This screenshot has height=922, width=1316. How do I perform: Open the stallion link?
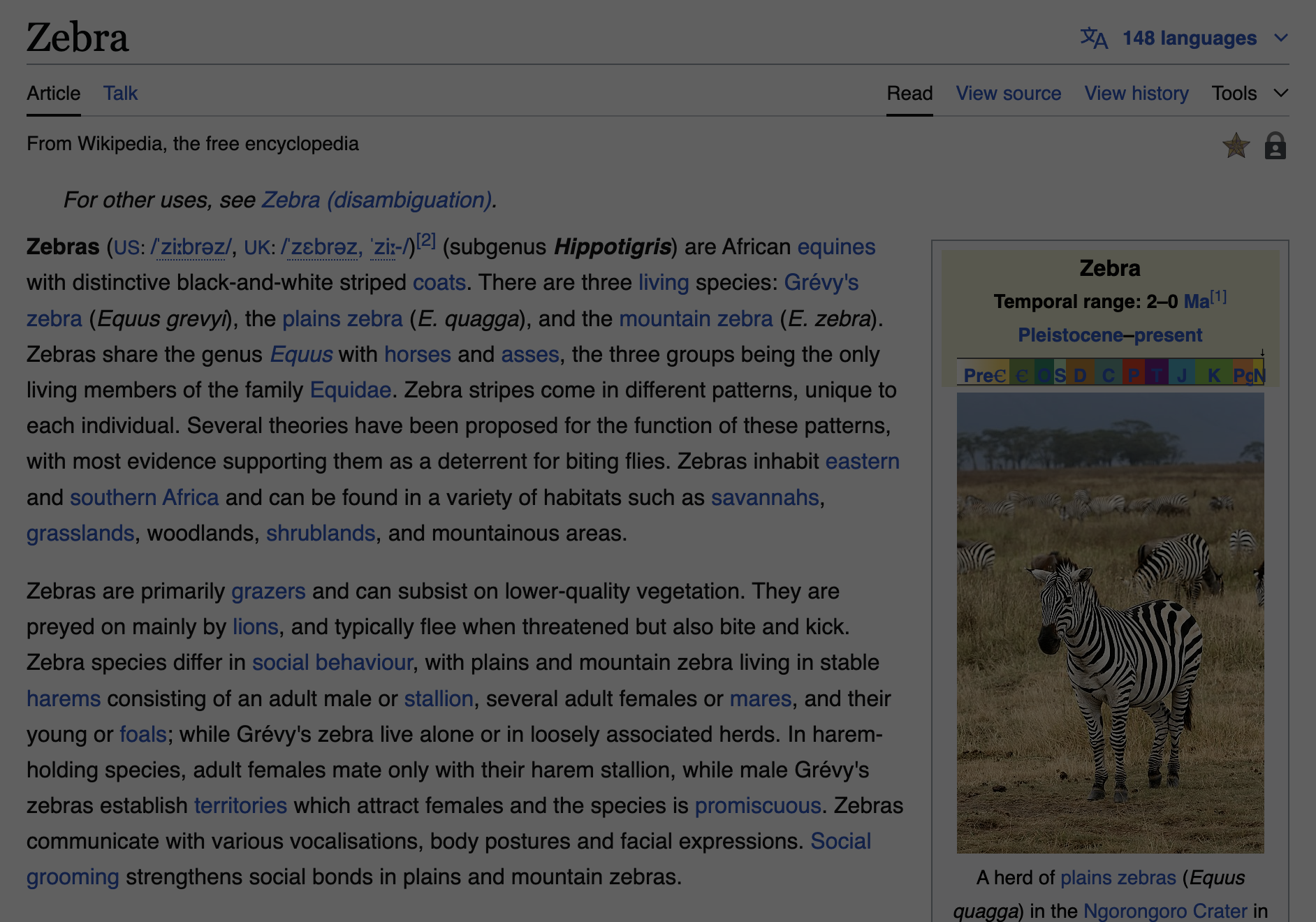coord(439,698)
